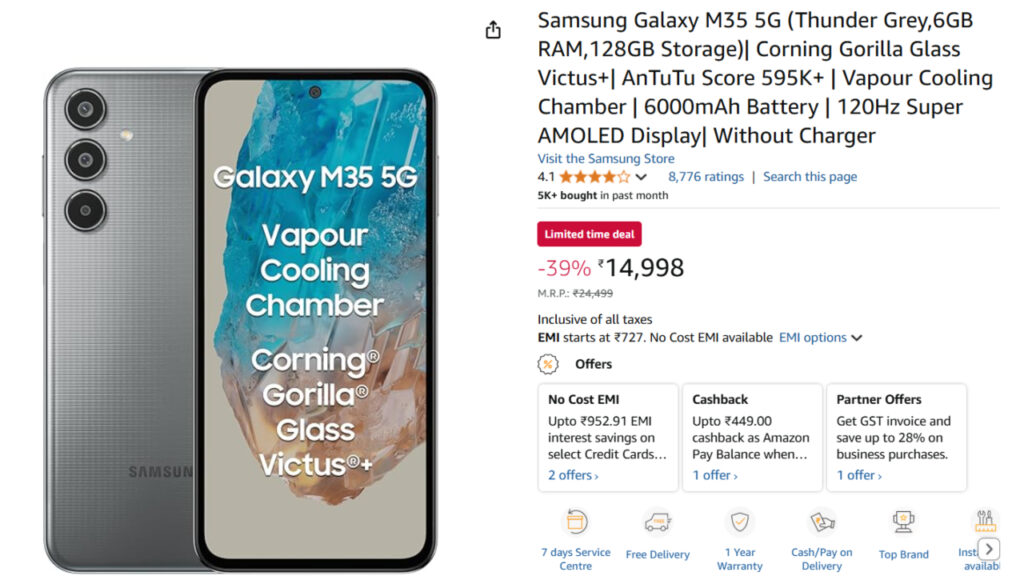Open 2 offers under No Cost EMI

tap(570, 475)
